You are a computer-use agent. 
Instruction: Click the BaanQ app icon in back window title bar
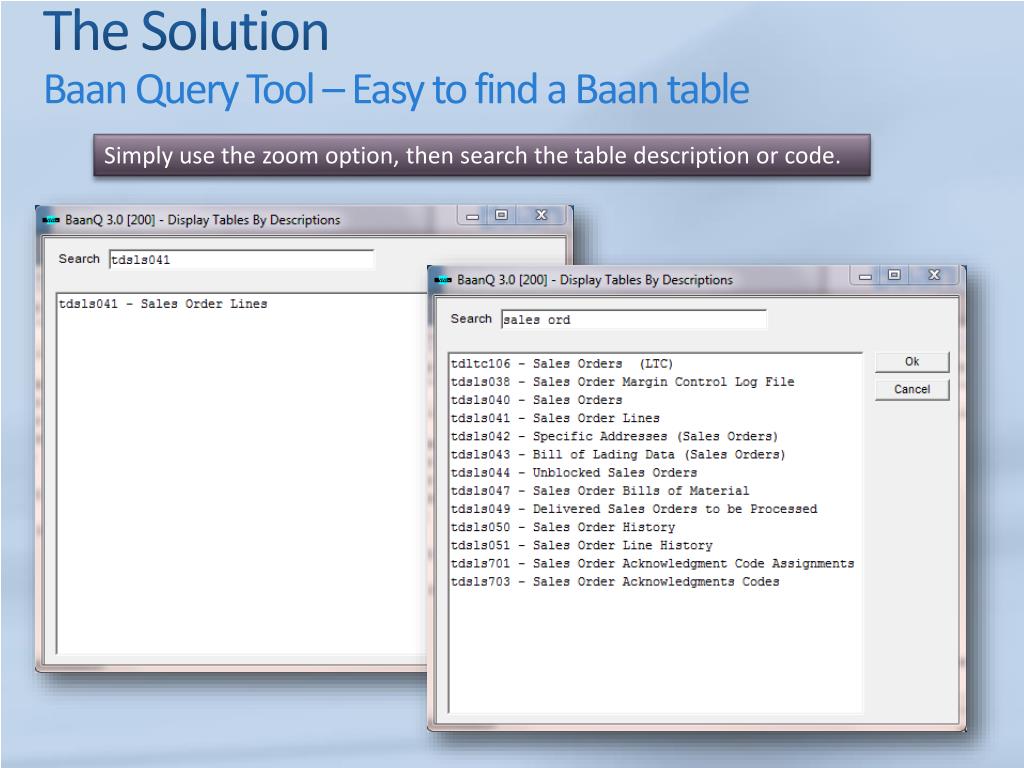(51, 220)
